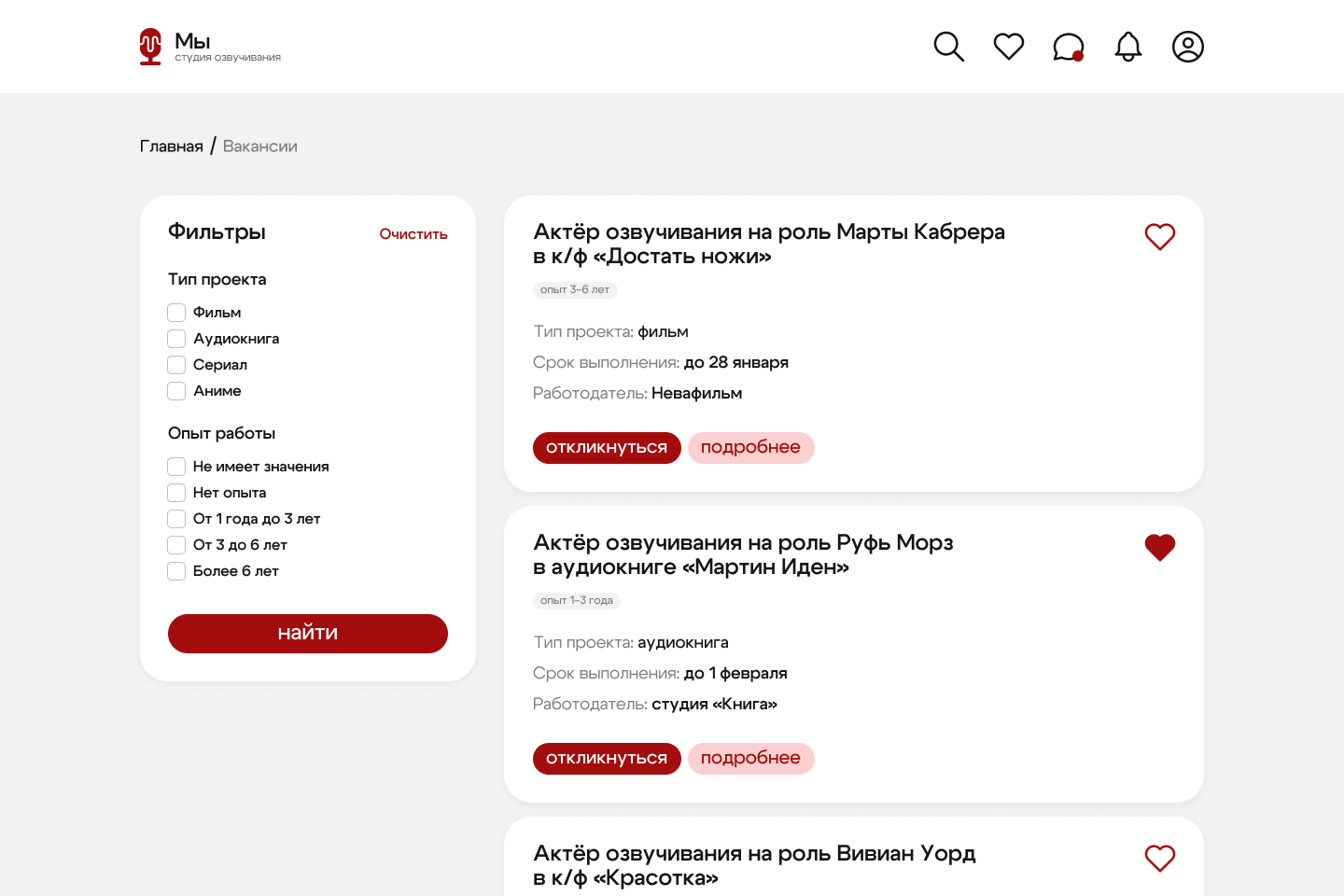This screenshot has height=896, width=1344.
Task: Click the microphone studio logo
Action: pyautogui.click(x=150, y=47)
